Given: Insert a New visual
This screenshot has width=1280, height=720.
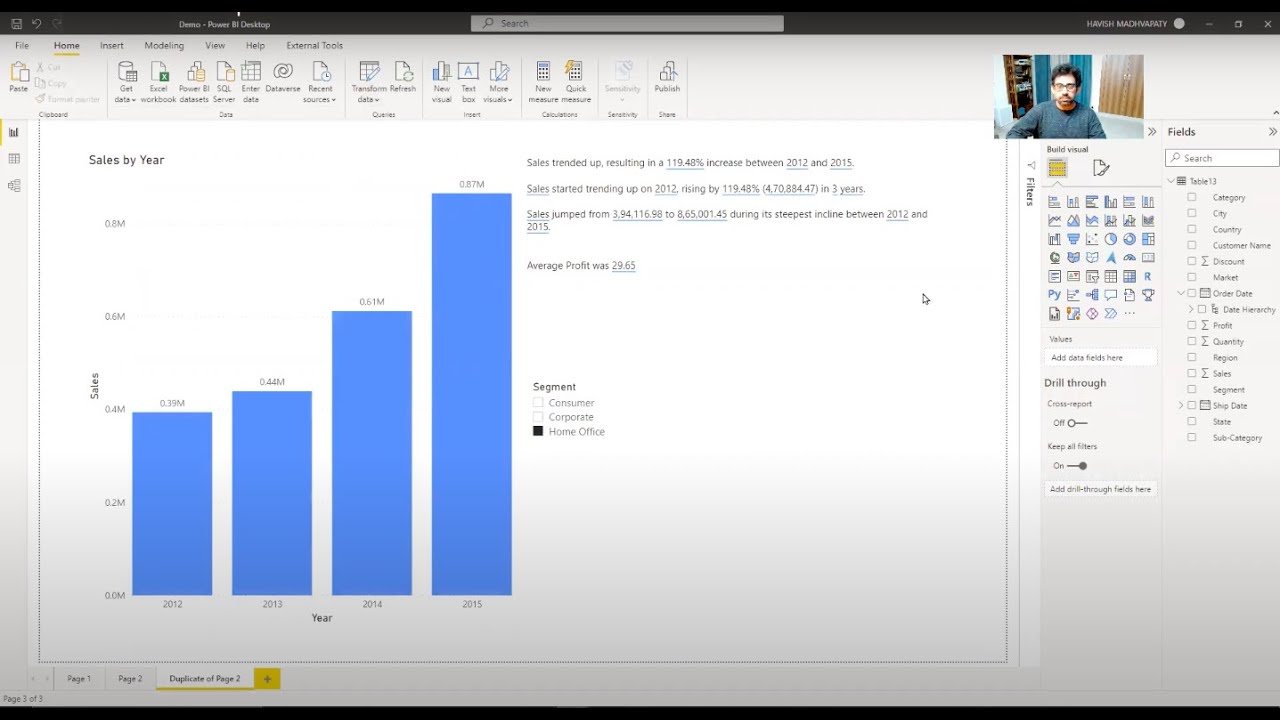Looking at the screenshot, I should click(x=441, y=82).
